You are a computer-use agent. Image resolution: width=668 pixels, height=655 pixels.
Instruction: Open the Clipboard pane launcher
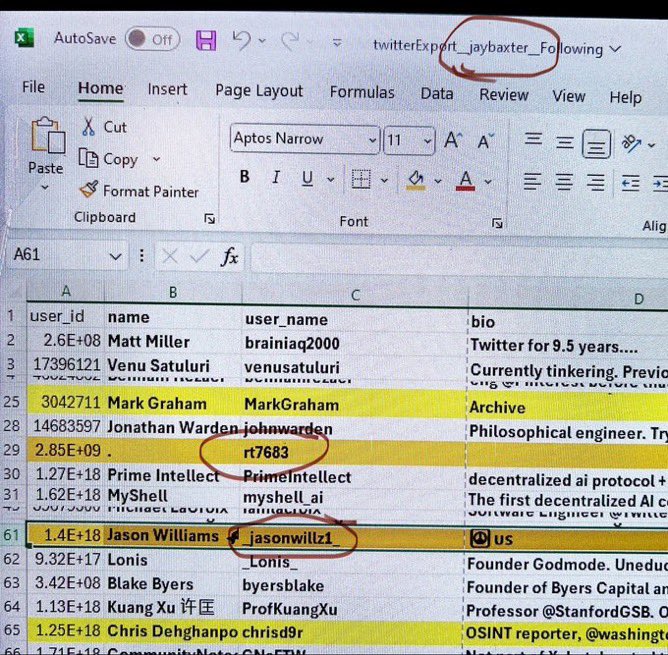pos(209,219)
